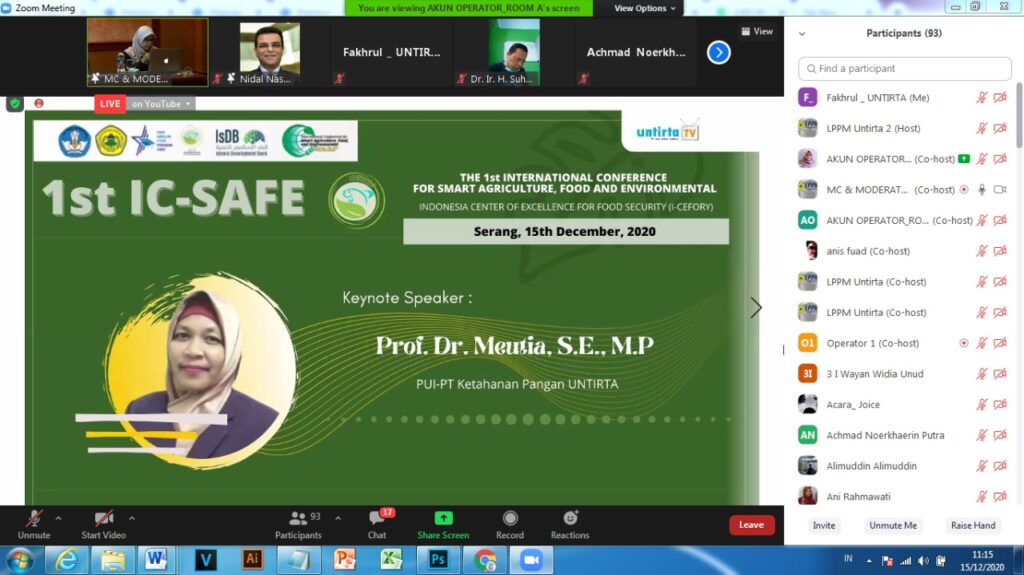
Task: Click the green Share Screen icon
Action: click(x=443, y=518)
